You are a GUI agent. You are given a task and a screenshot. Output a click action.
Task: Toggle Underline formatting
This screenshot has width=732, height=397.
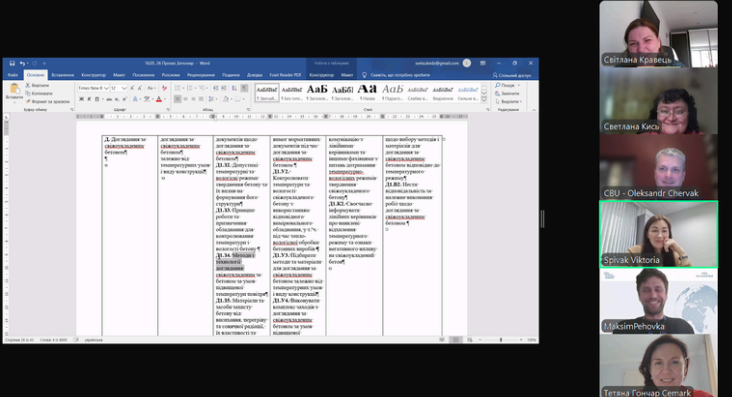[x=97, y=99]
